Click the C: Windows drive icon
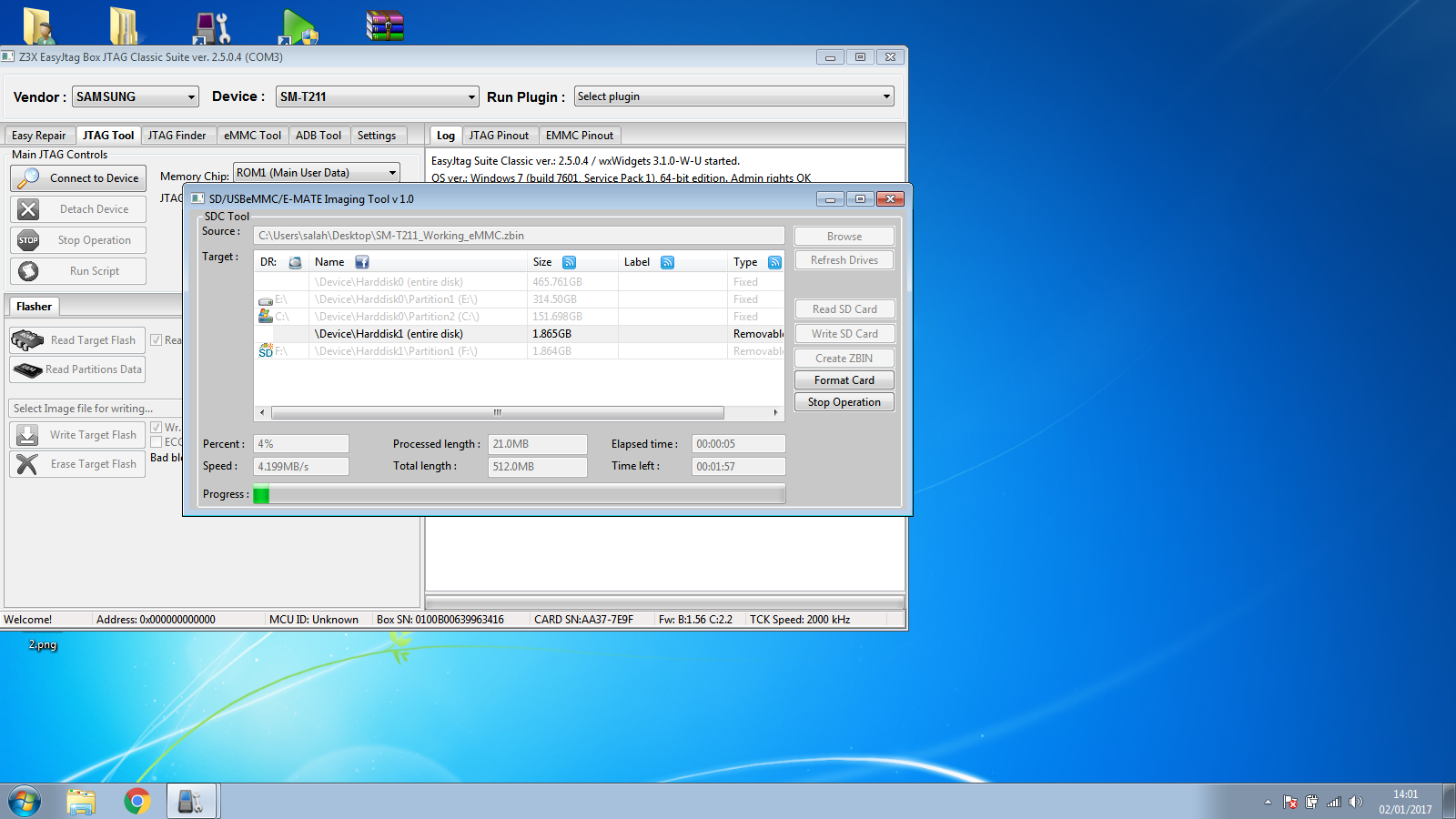Viewport: 1456px width, 819px height. click(x=266, y=316)
